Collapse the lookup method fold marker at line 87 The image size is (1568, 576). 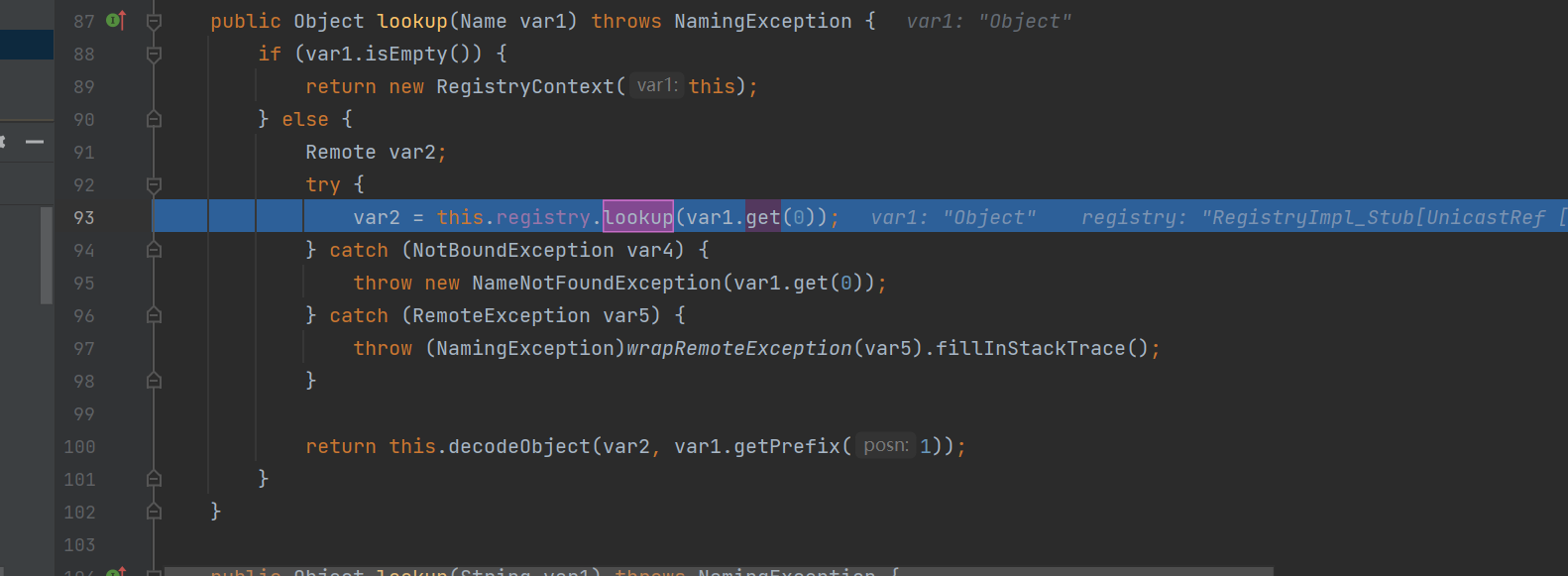[x=154, y=21]
